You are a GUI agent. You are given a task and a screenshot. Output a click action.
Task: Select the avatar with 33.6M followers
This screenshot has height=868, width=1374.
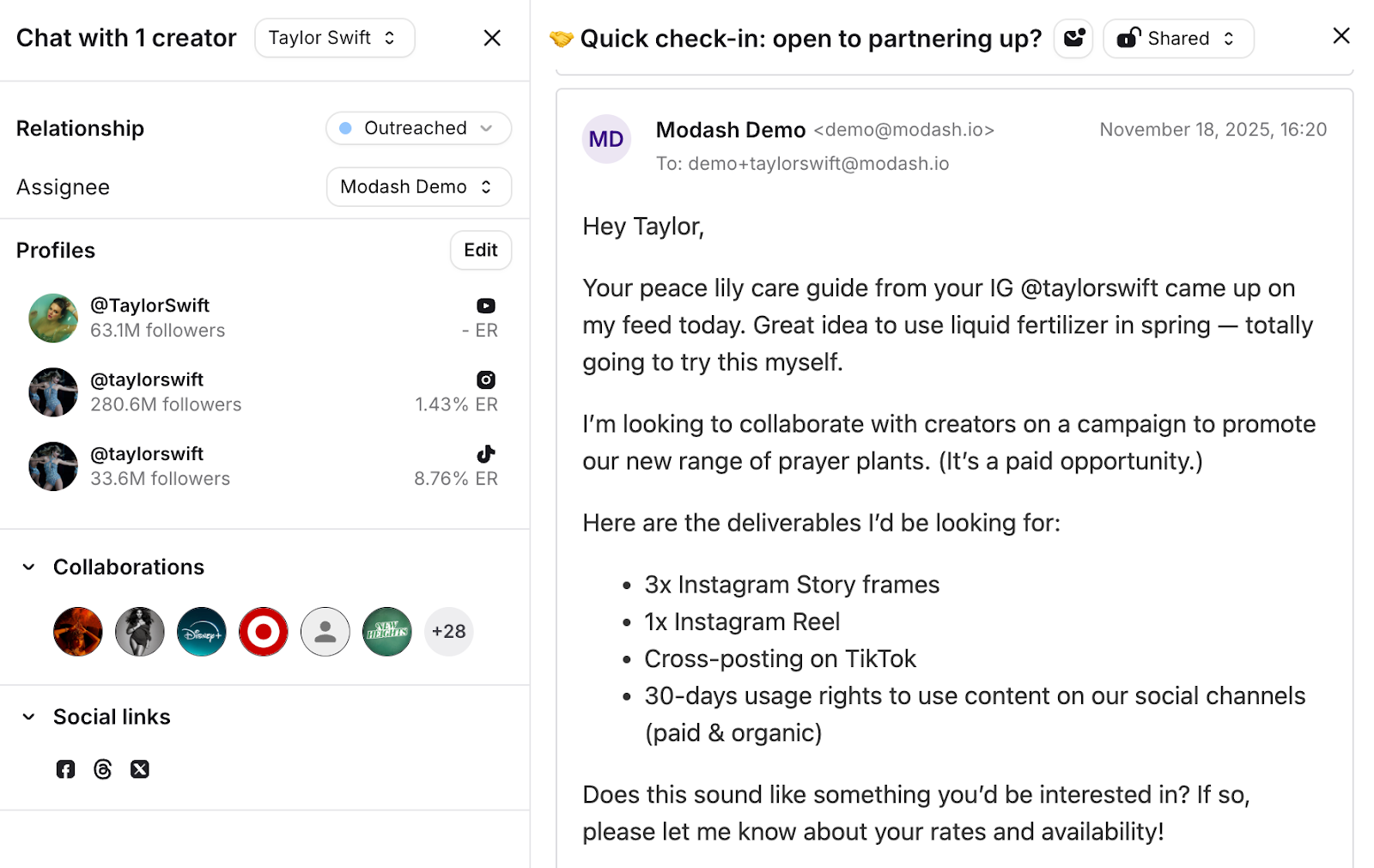pos(53,466)
